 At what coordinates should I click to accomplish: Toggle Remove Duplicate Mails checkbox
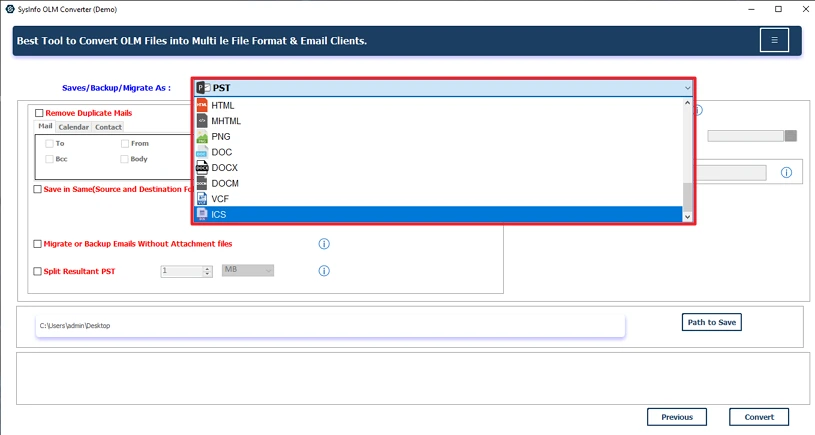[39, 113]
